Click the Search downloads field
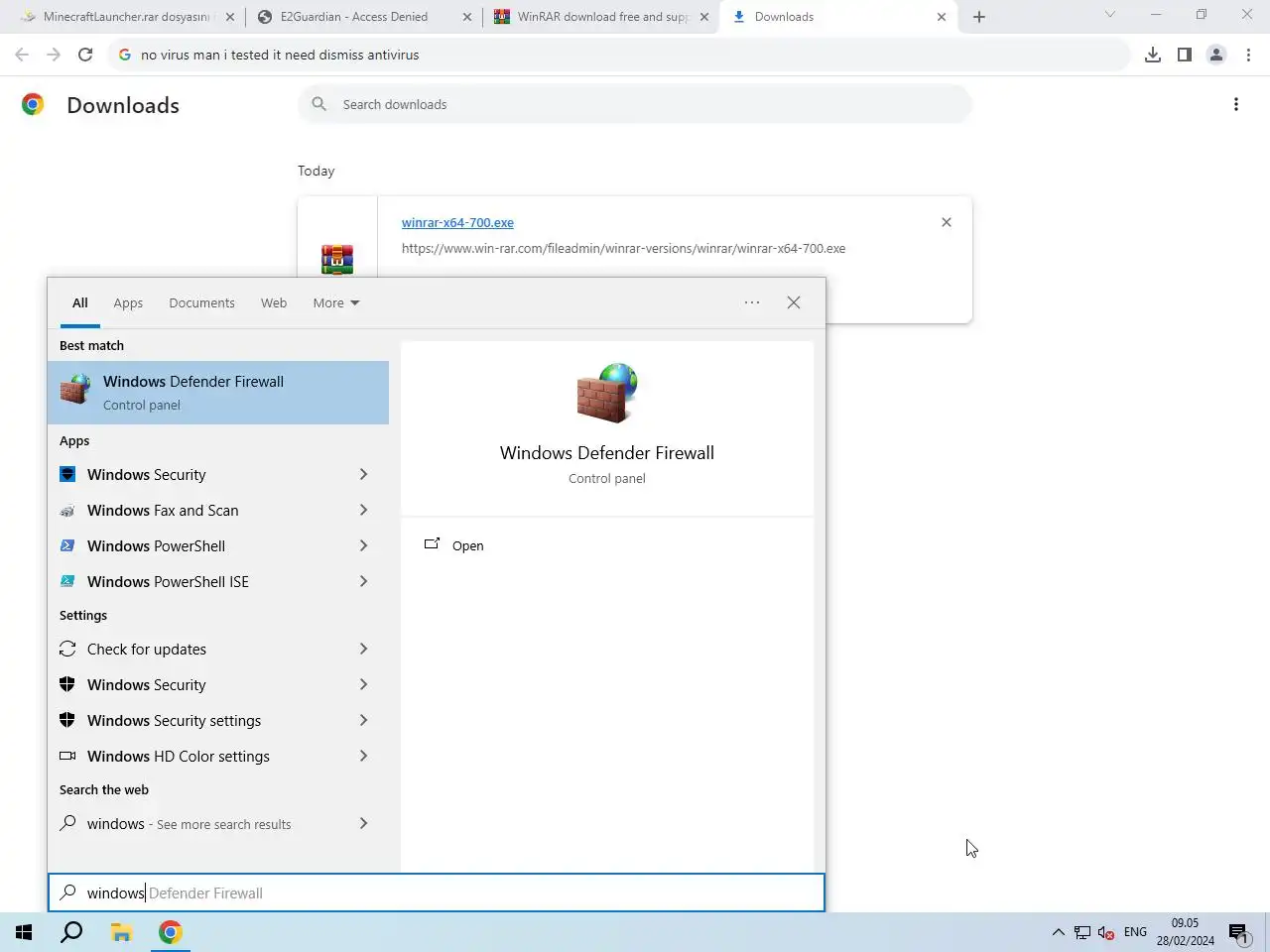Image resolution: width=1270 pixels, height=952 pixels. click(635, 104)
